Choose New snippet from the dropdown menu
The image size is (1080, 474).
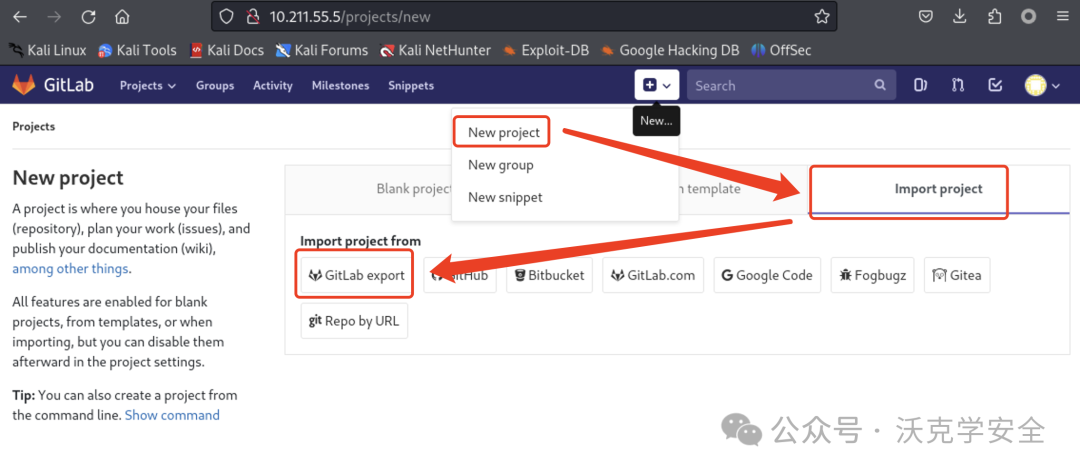click(505, 197)
